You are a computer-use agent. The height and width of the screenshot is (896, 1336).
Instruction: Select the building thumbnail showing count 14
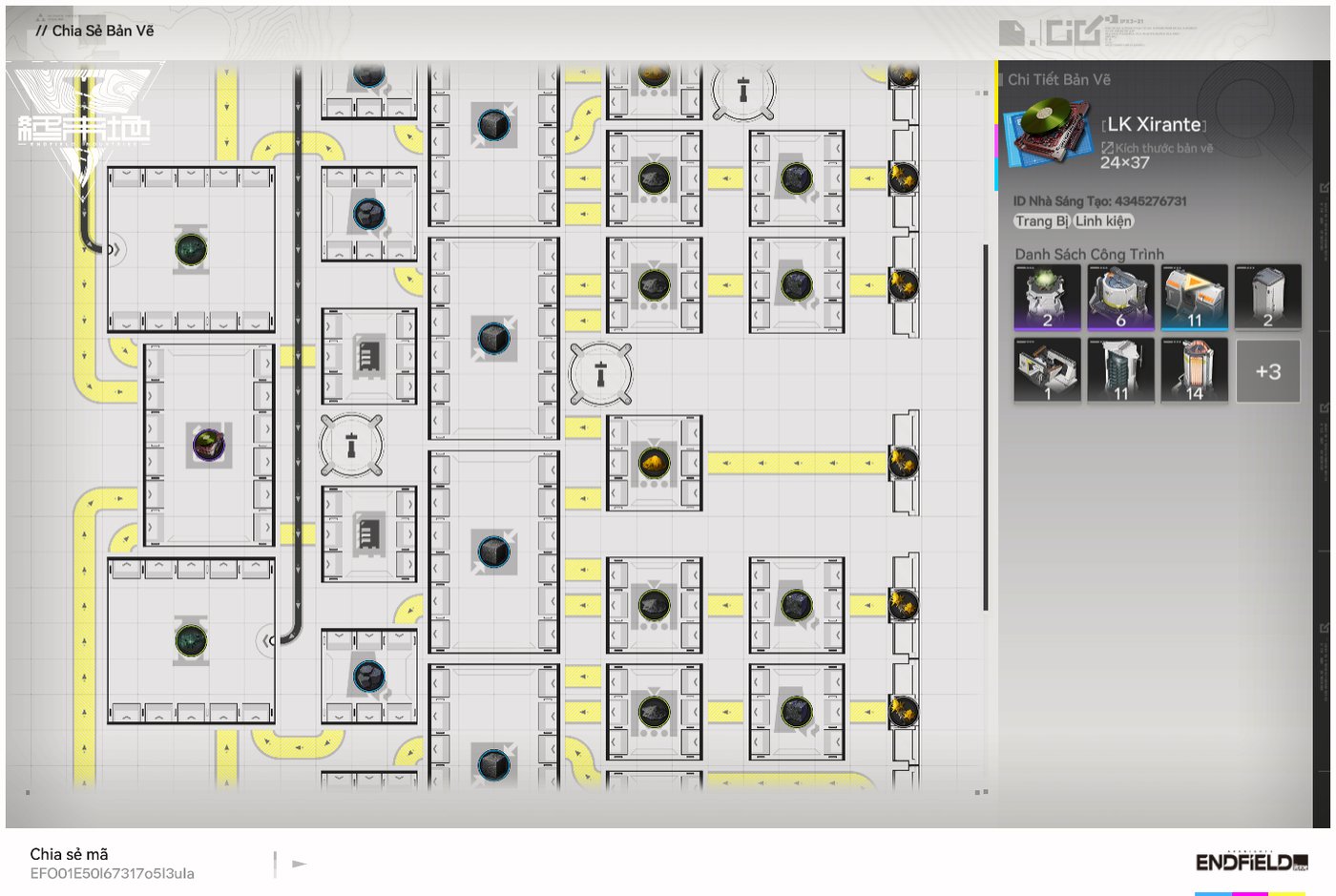1194,370
